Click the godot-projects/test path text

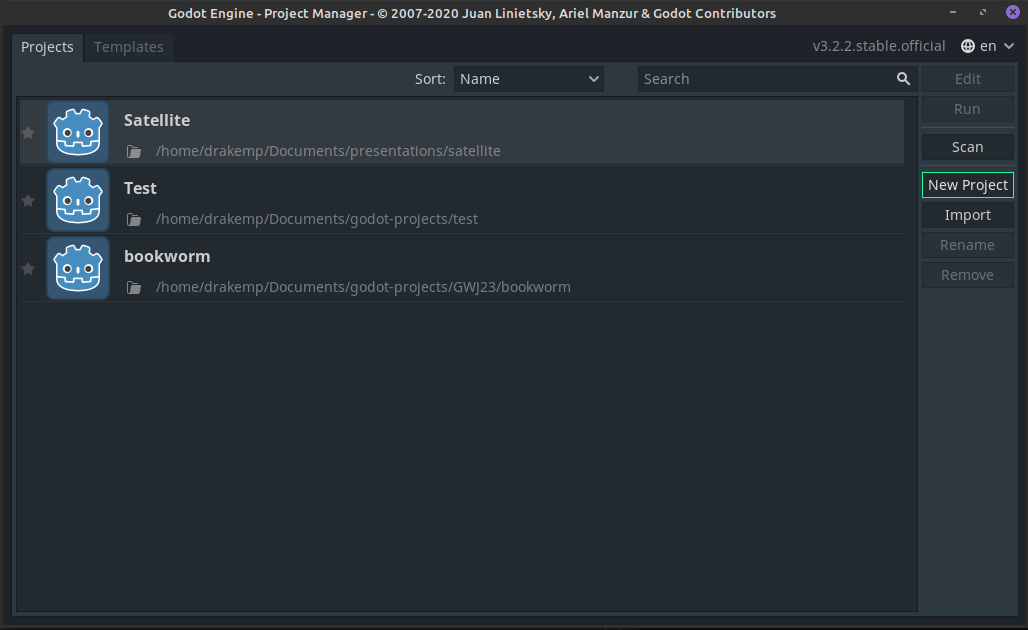[x=317, y=219]
